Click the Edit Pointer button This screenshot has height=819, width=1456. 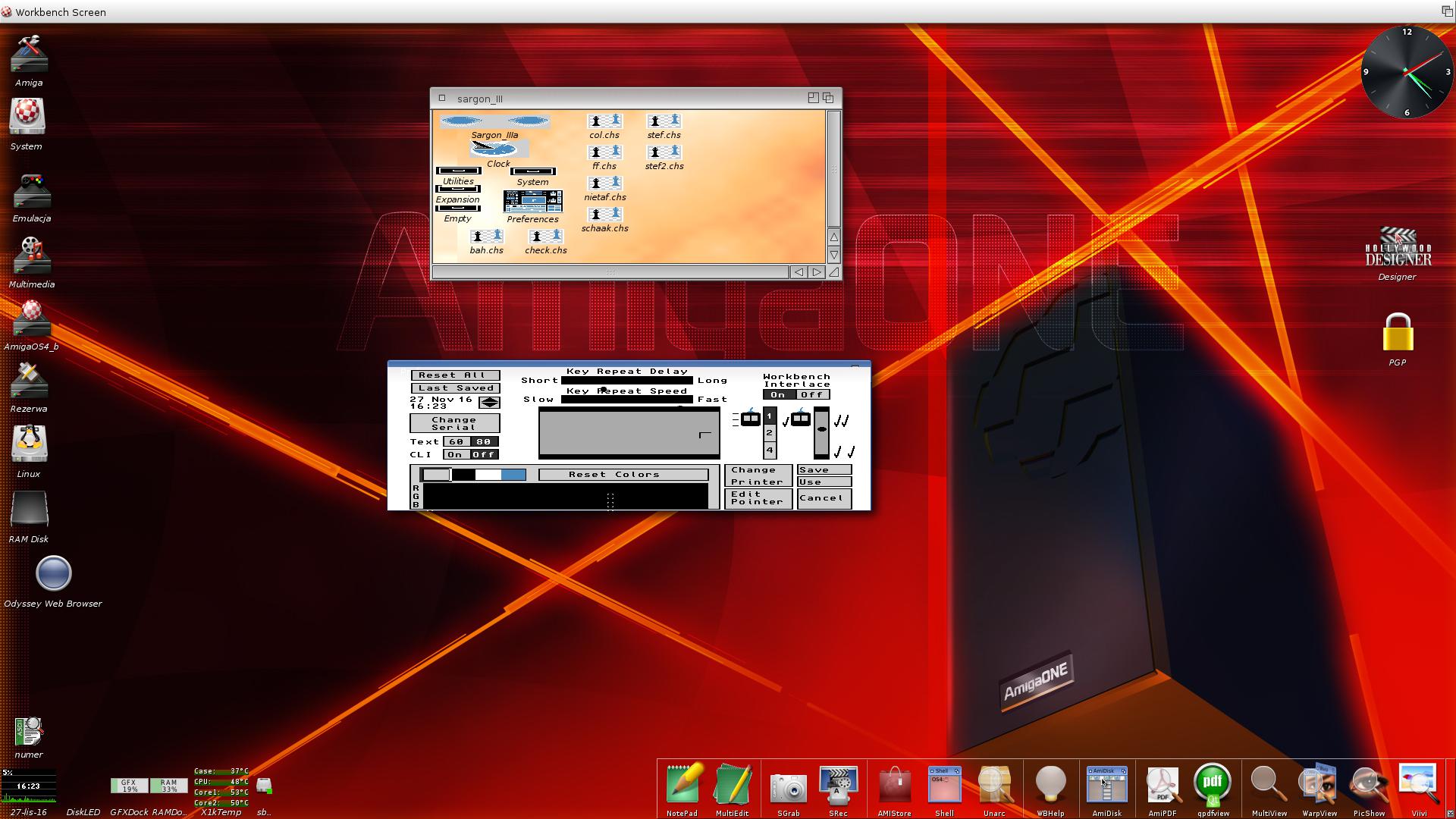pos(758,498)
